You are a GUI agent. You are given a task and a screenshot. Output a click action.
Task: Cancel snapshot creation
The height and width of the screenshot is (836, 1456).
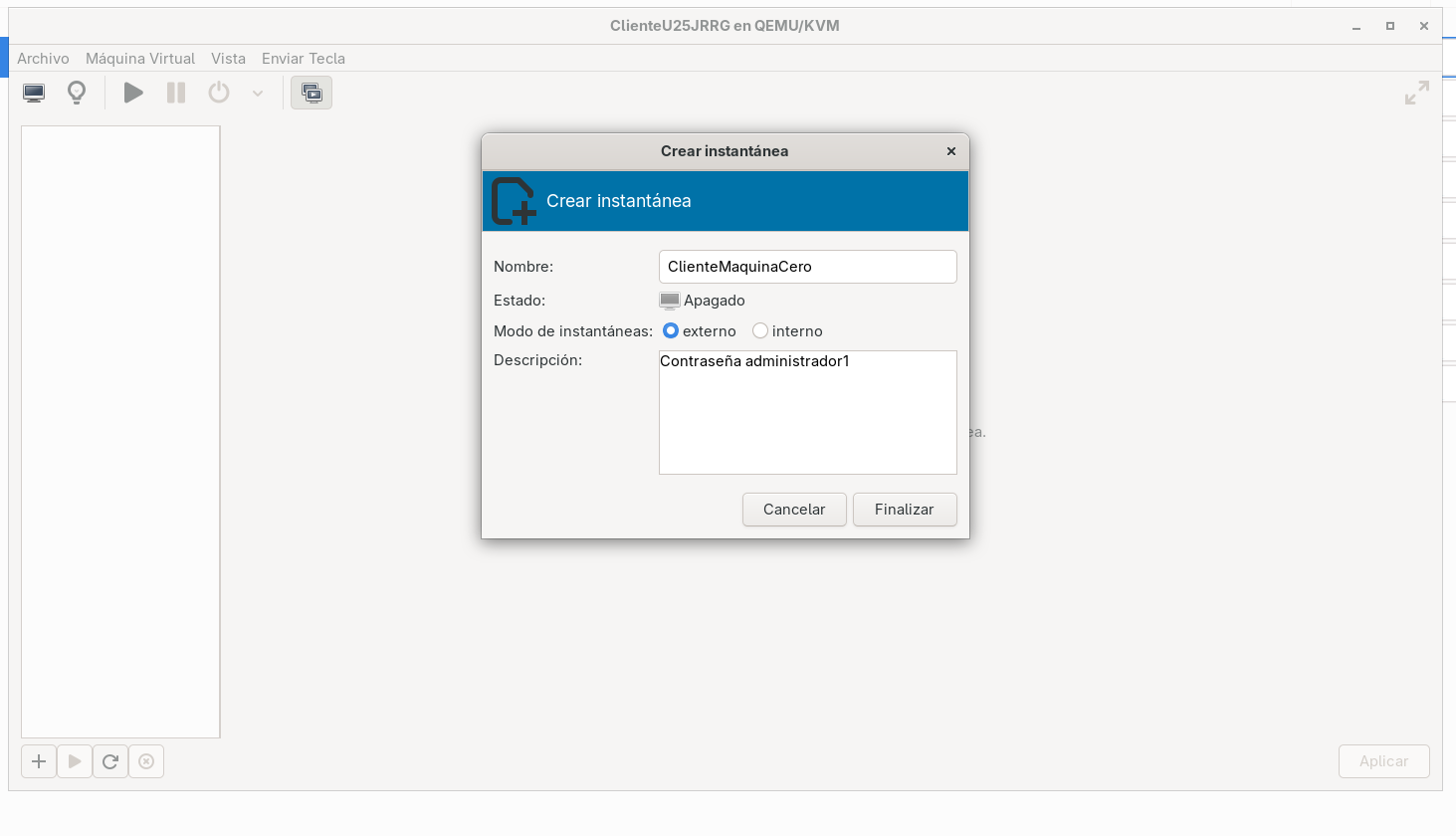click(794, 510)
